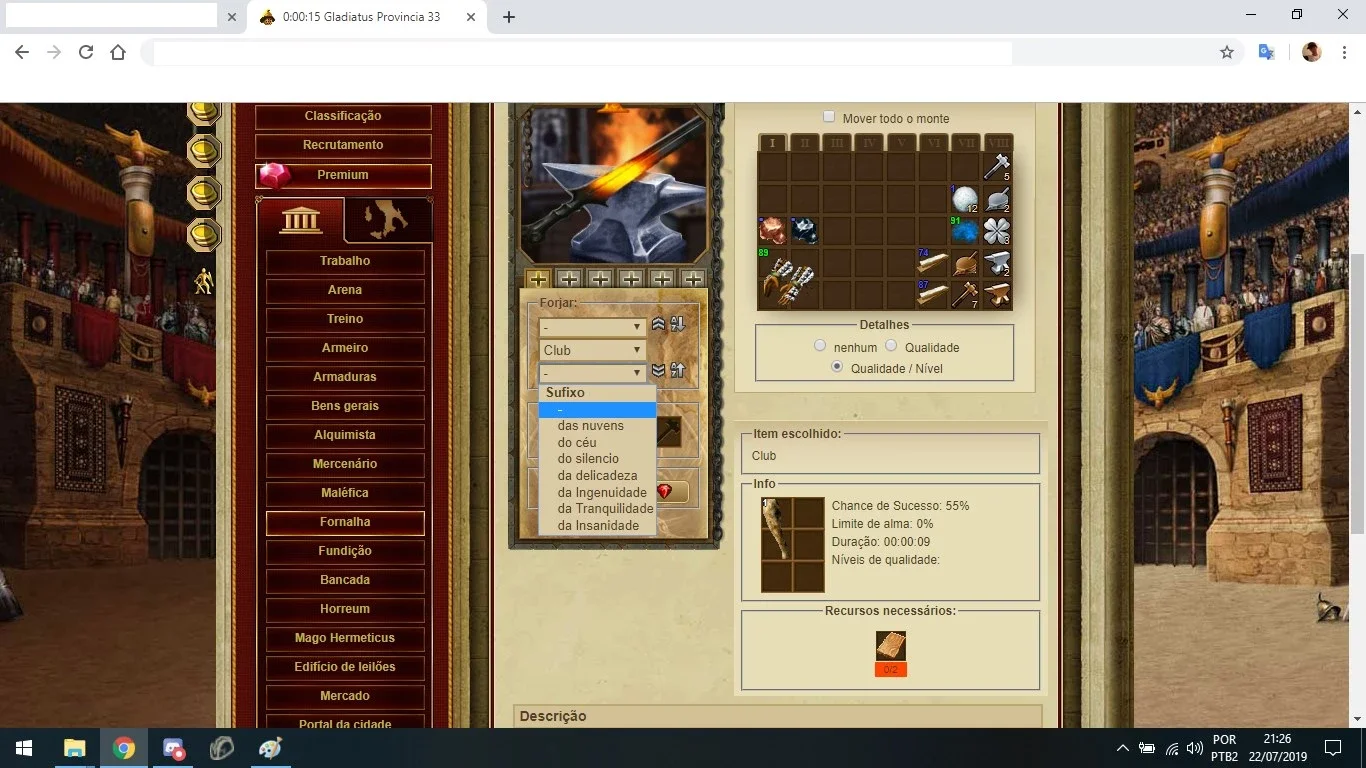The width and height of the screenshot is (1366, 768).
Task: Click the running gladiator figure icon
Action: pyautogui.click(x=203, y=282)
